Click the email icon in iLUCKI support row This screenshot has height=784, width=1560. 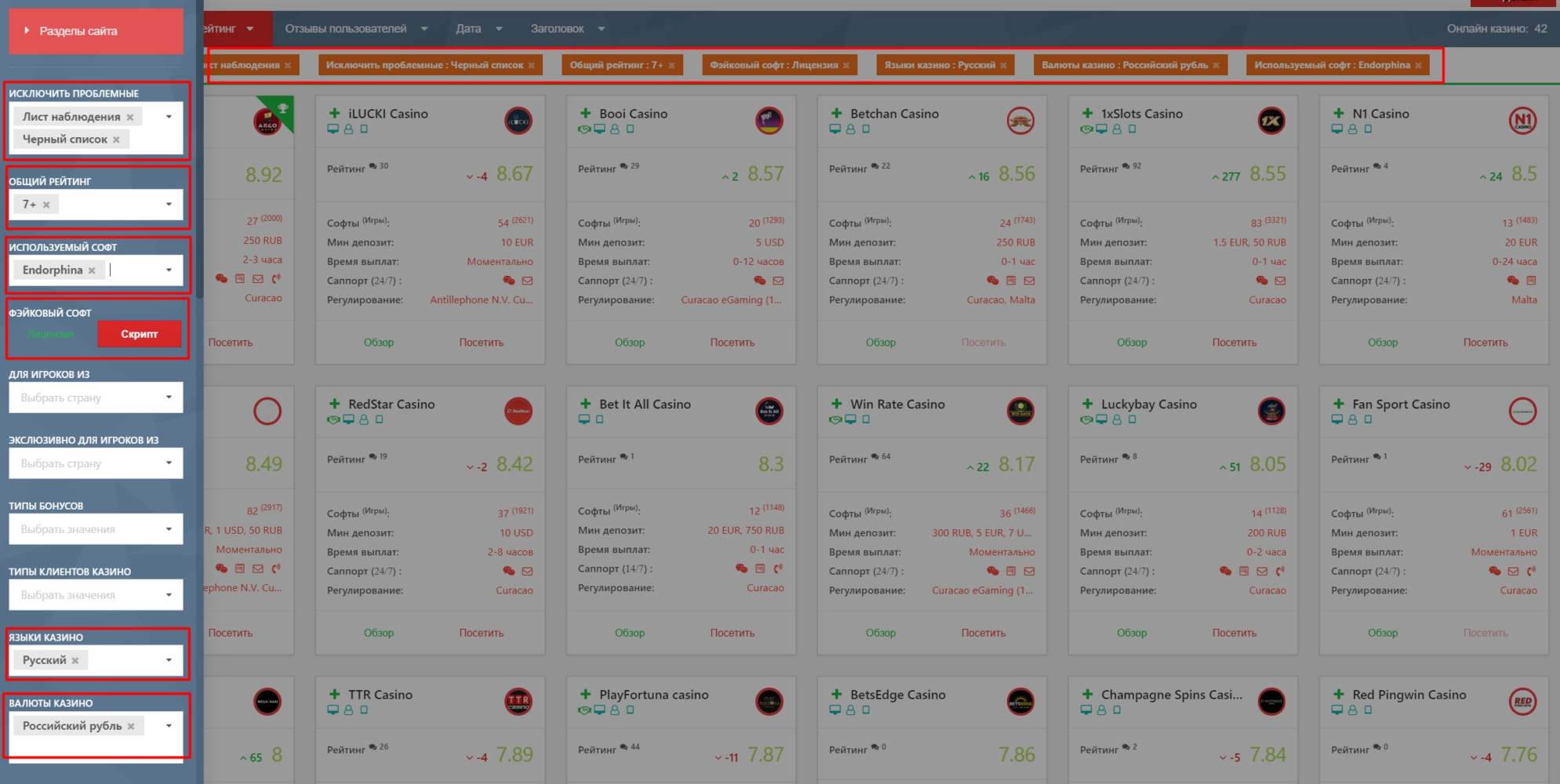tap(527, 281)
